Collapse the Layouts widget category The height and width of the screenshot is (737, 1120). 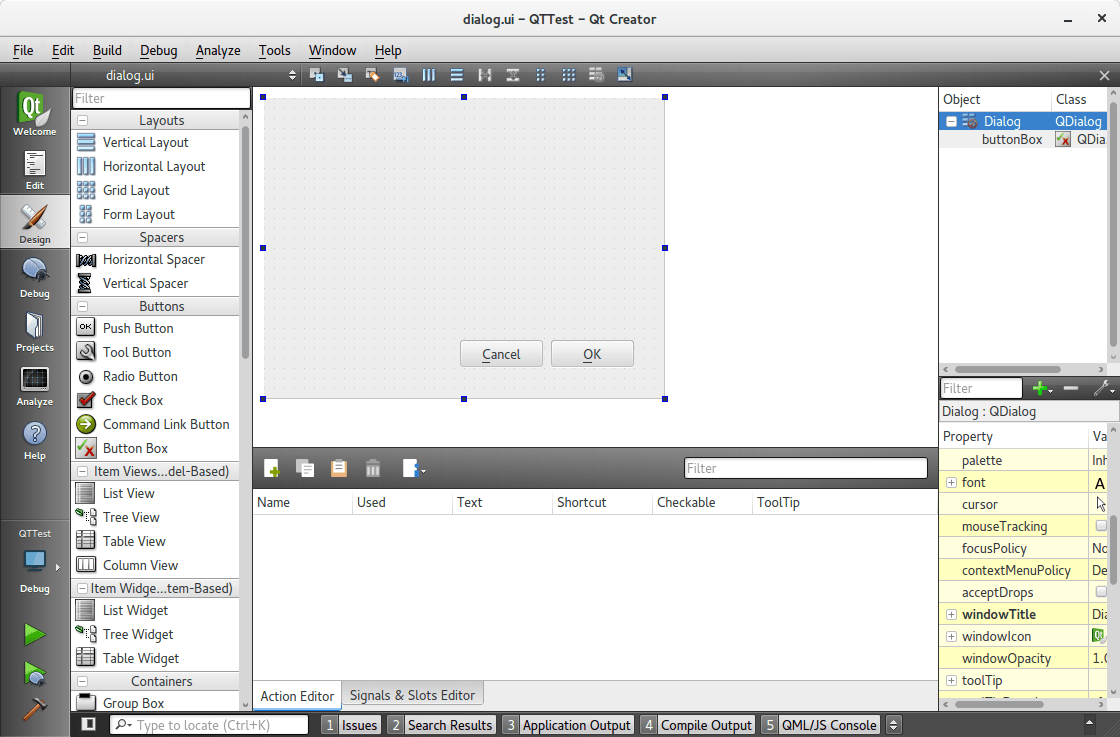pos(83,121)
